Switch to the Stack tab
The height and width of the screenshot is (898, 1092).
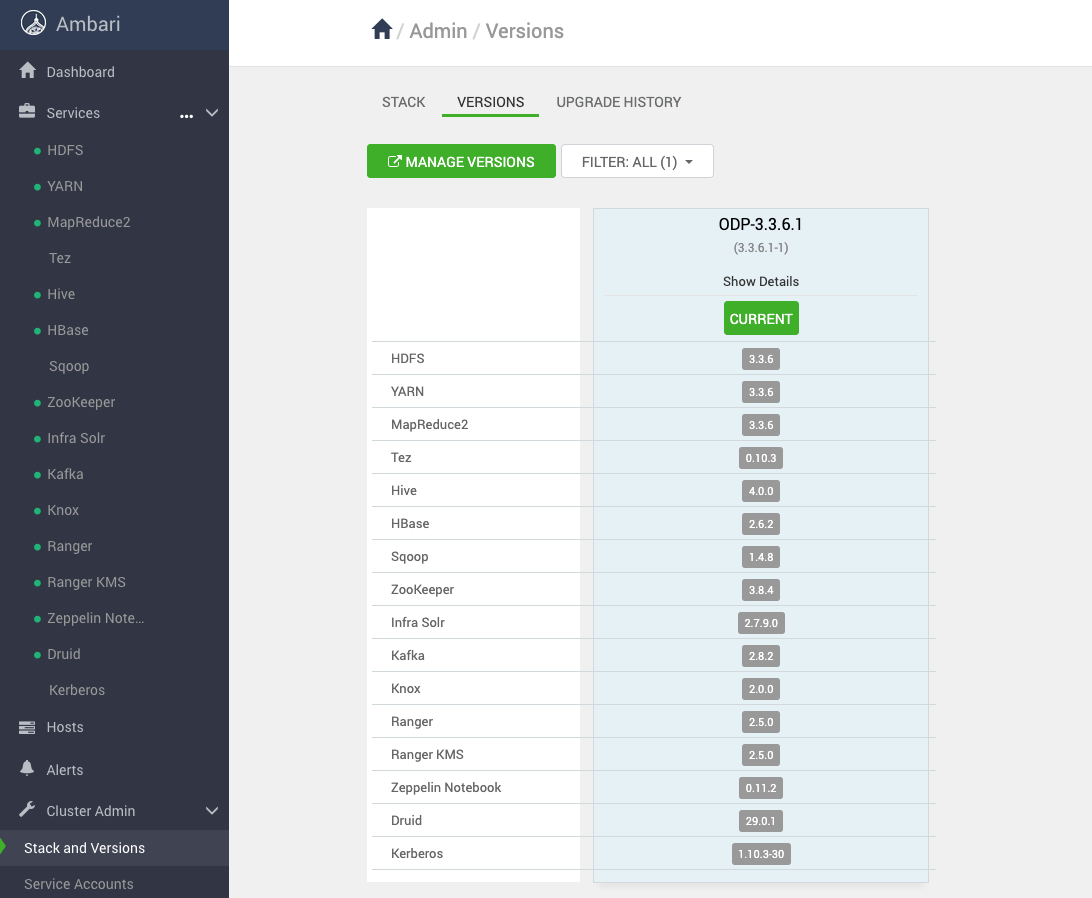click(x=403, y=102)
